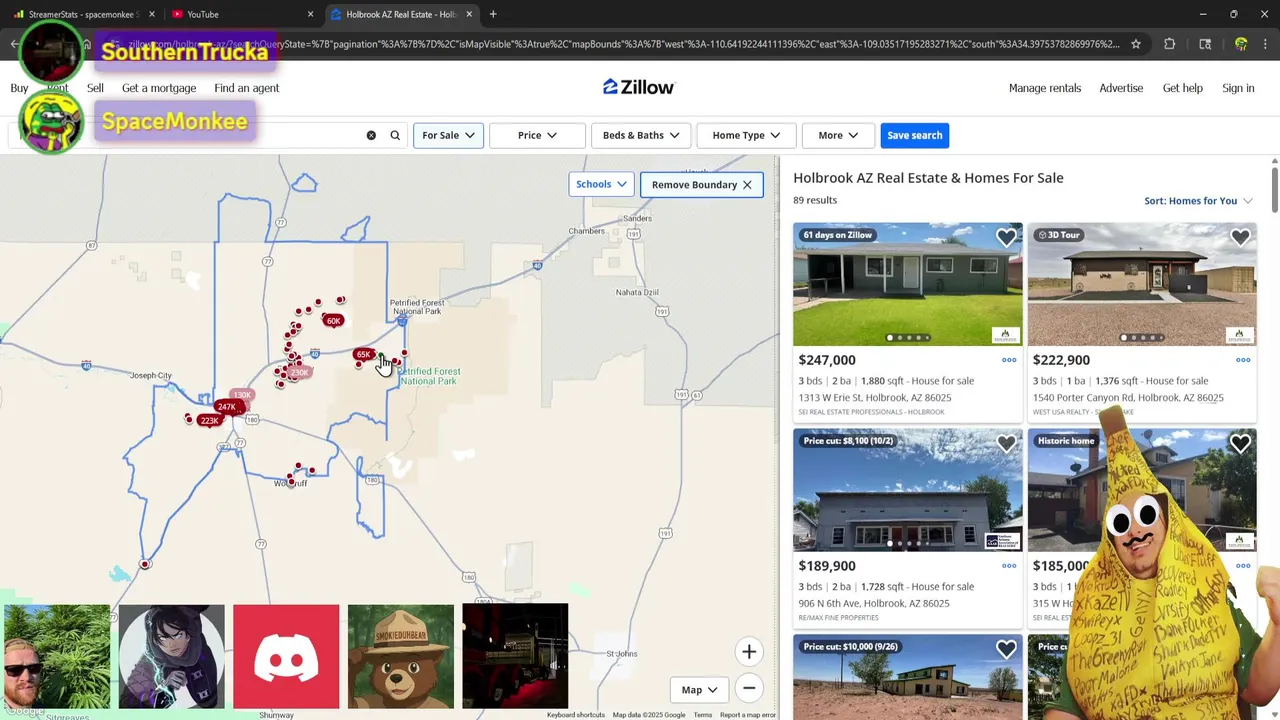Click the magnifying glass search icon
Image resolution: width=1280 pixels, height=720 pixels.
(x=395, y=135)
